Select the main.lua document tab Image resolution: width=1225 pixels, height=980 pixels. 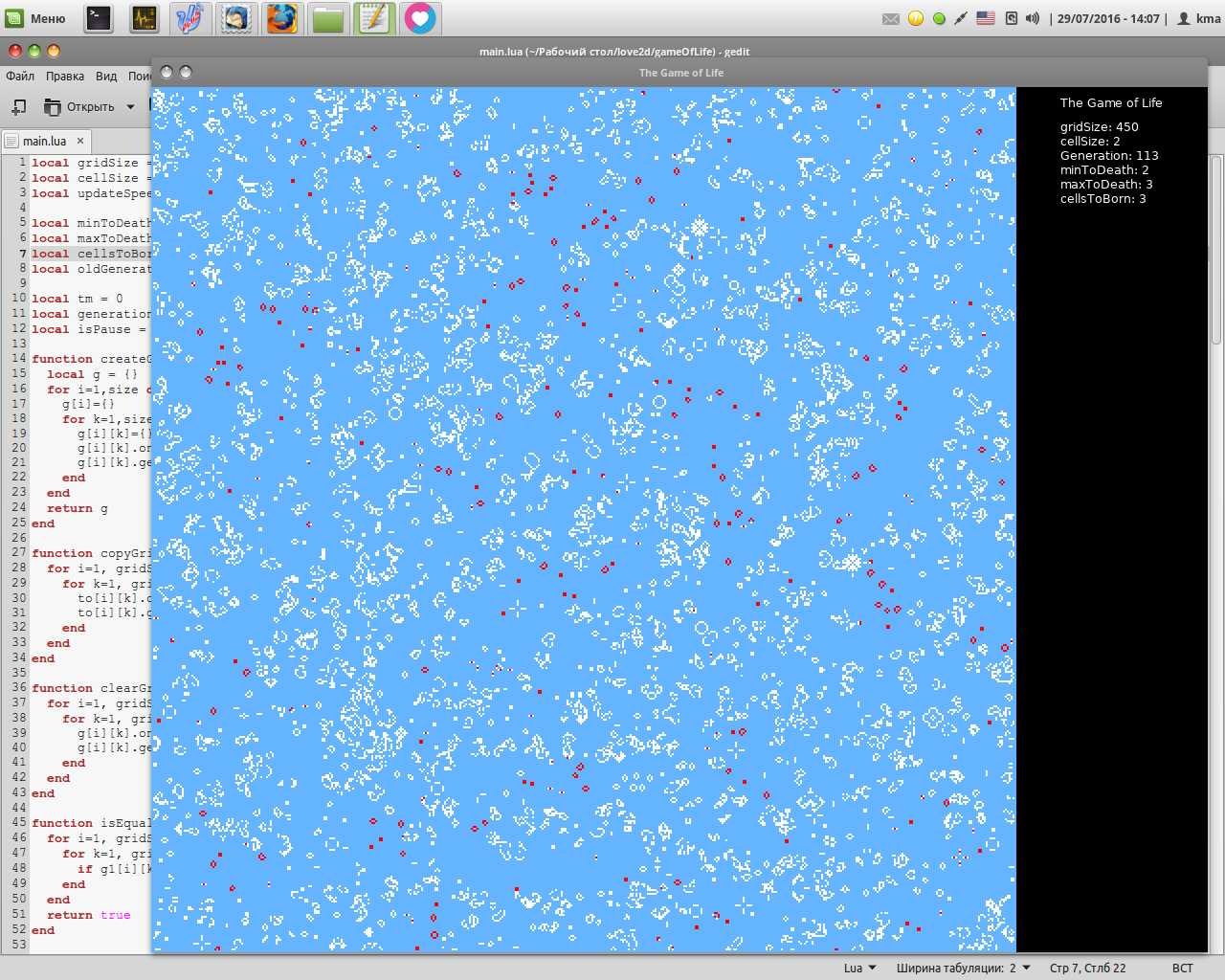(45, 141)
